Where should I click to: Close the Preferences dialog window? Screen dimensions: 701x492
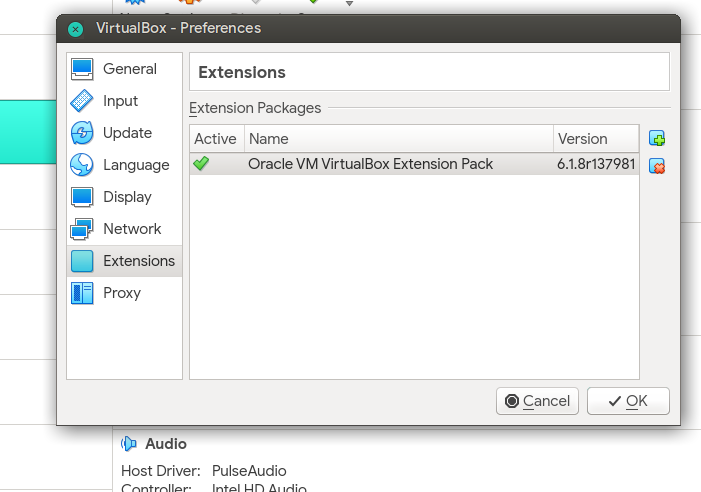click(x=75, y=28)
